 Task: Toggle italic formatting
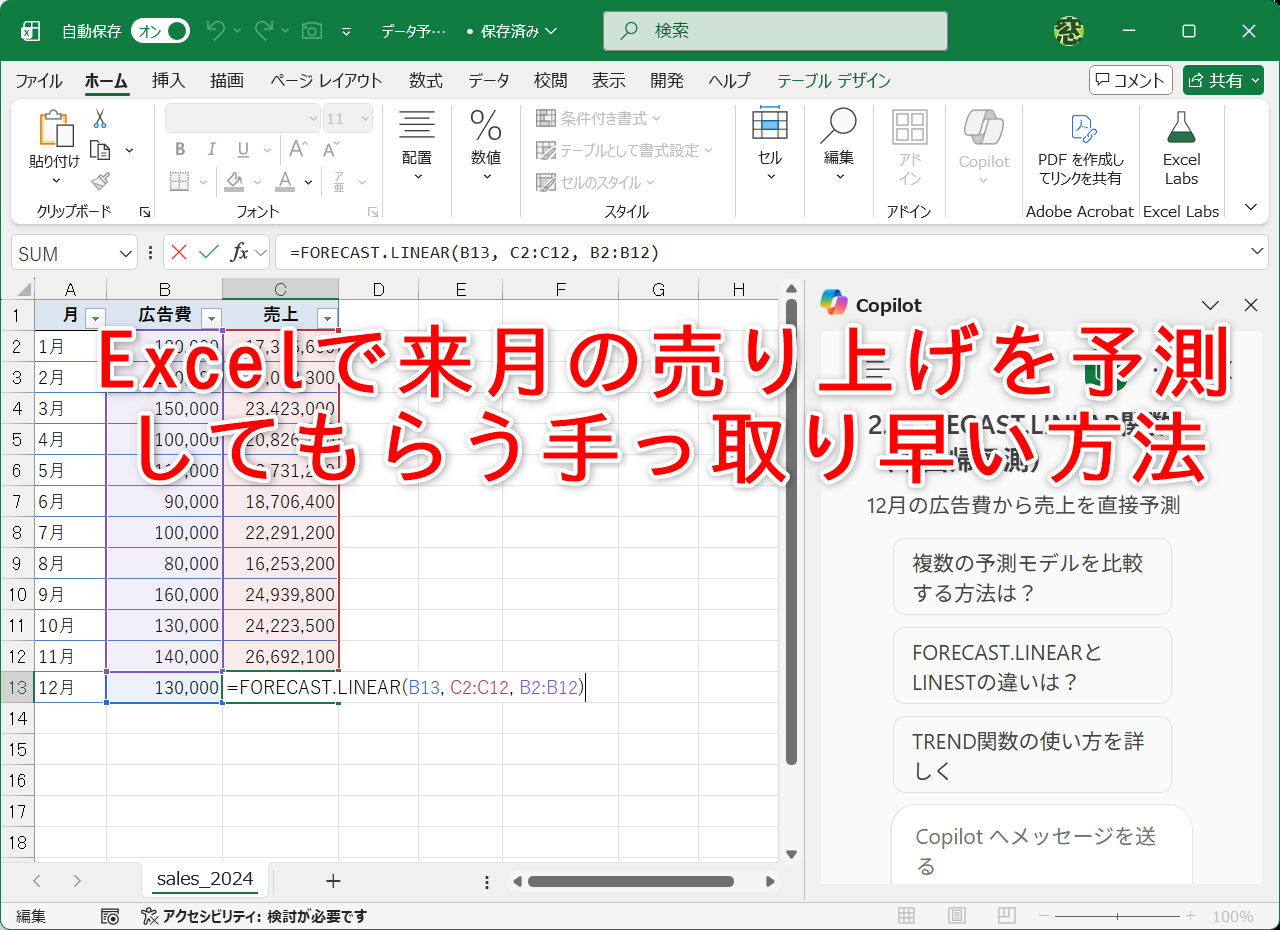tap(211, 148)
